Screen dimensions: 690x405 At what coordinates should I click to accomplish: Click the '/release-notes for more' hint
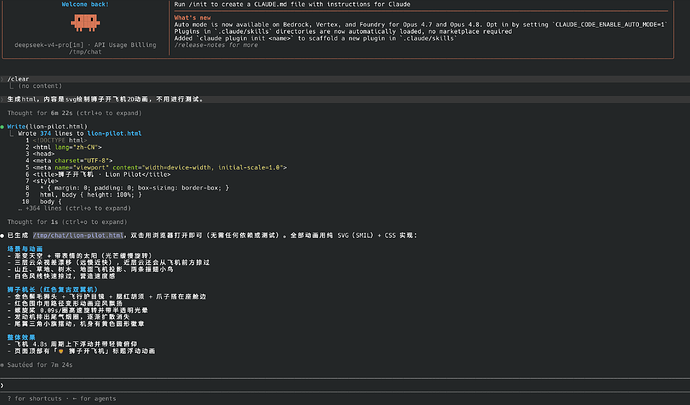click(216, 45)
